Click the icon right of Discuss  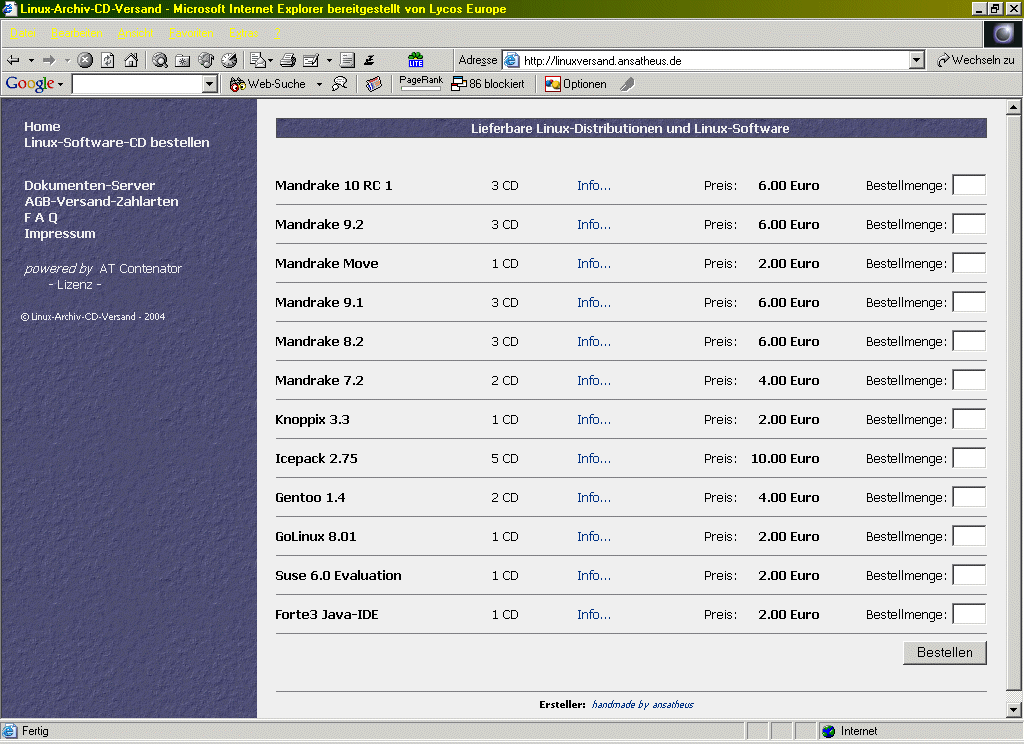click(370, 60)
